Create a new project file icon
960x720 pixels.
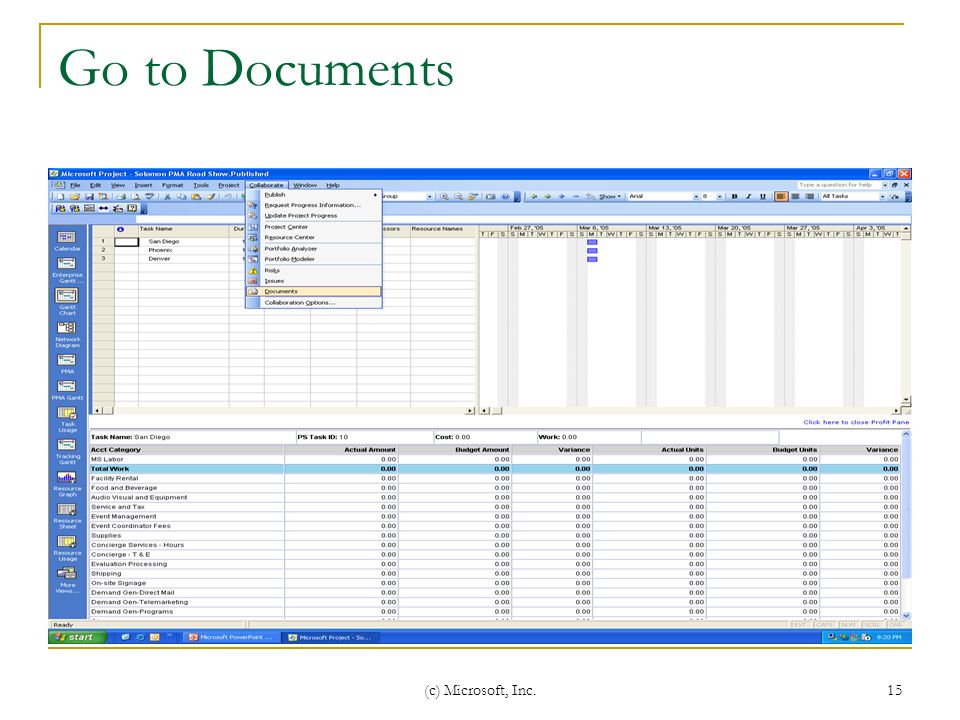click(61, 197)
